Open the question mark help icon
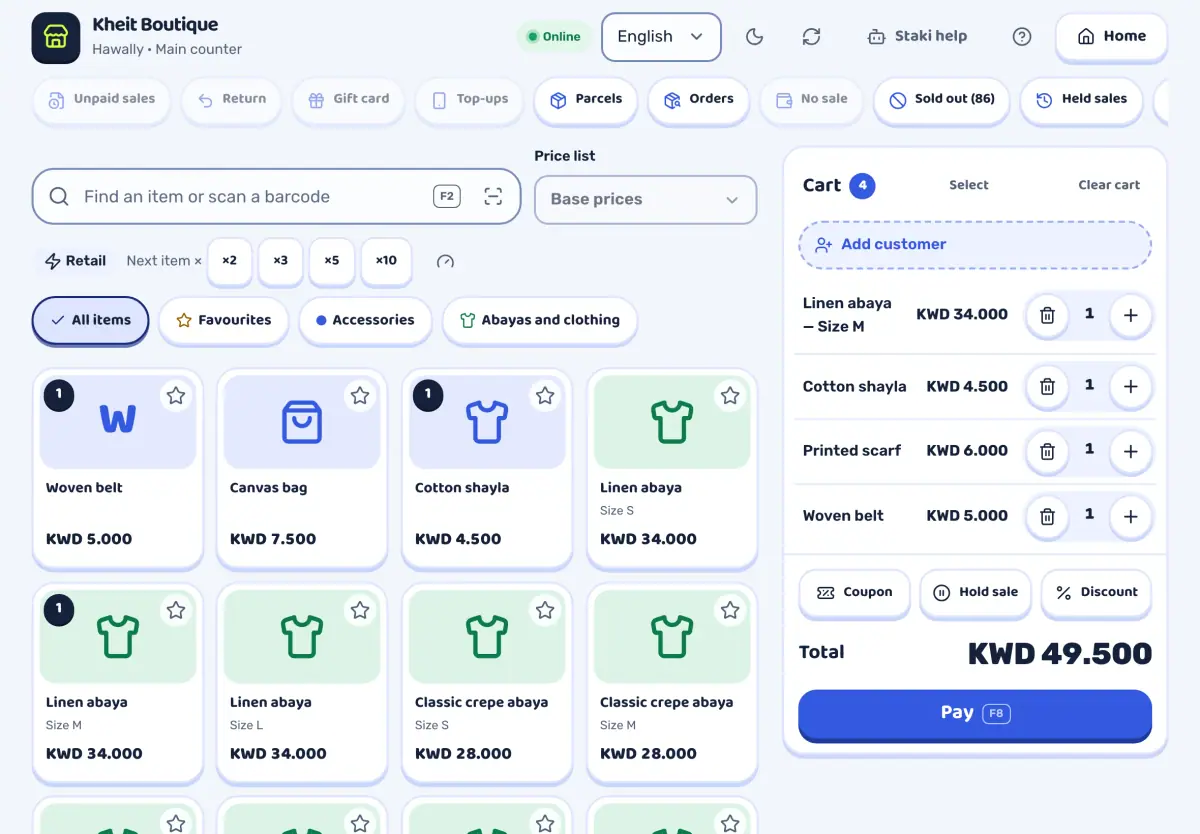Viewport: 1200px width, 834px height. [x=1021, y=37]
